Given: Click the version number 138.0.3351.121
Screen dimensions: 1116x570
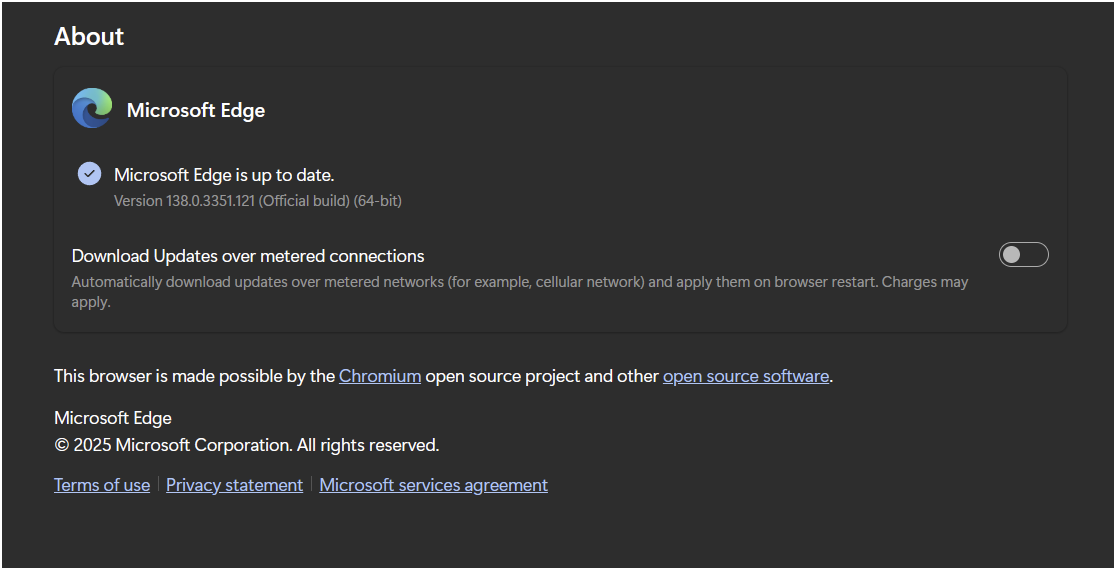Looking at the screenshot, I should pyautogui.click(x=211, y=201).
